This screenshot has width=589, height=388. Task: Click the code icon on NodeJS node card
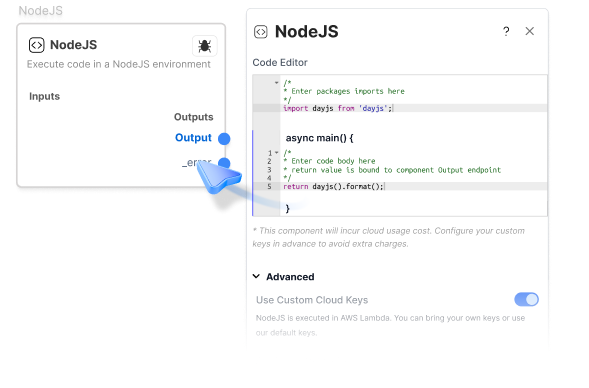coord(36,45)
